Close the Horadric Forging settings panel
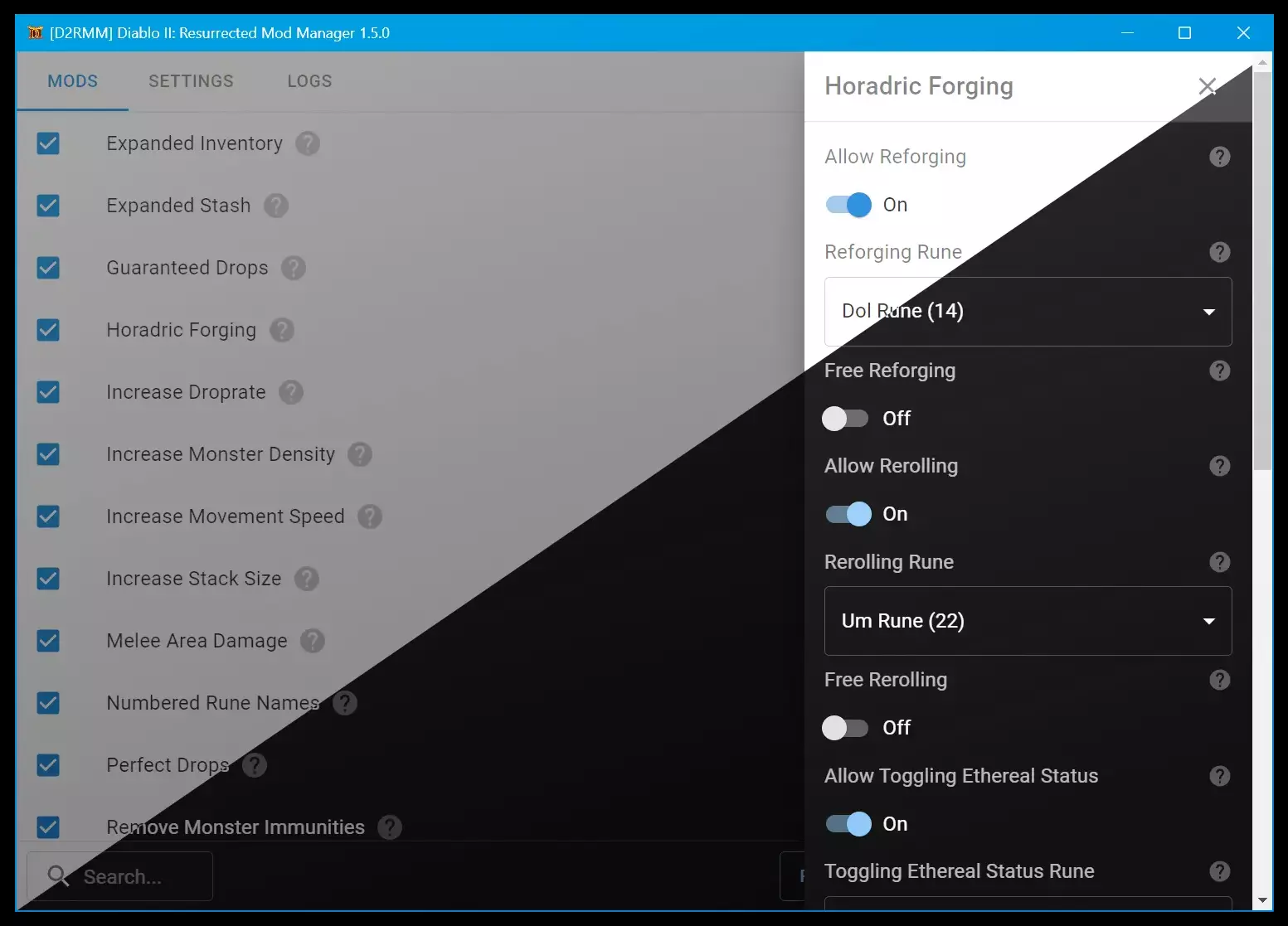 tap(1208, 86)
